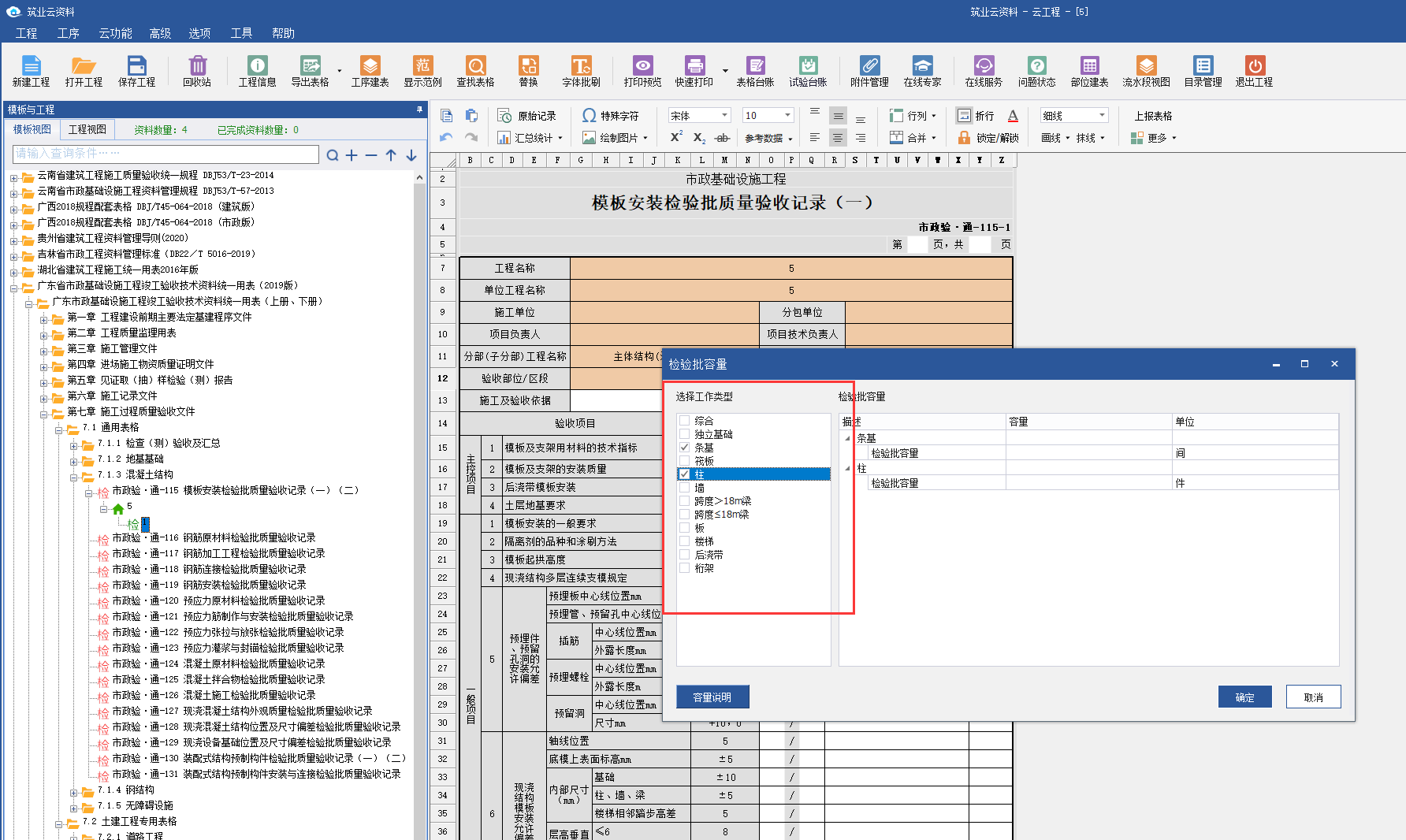
Task: Check the 后浇带 checkbox
Action: tap(685, 555)
